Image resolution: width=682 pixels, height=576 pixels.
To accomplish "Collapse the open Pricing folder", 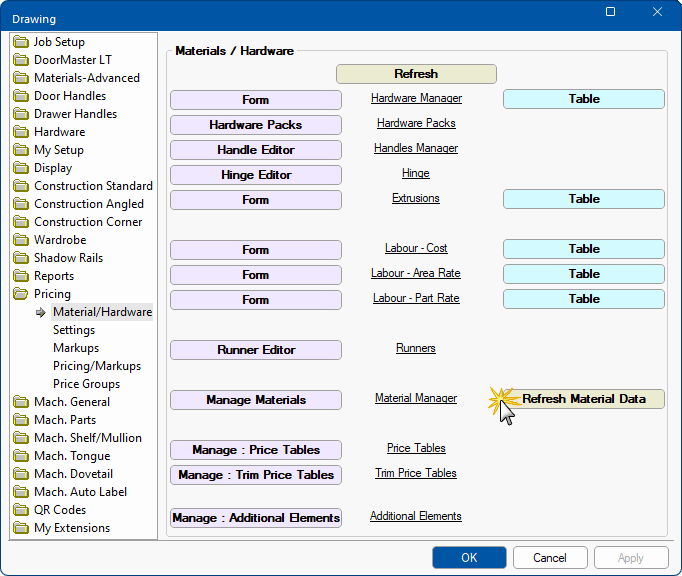I will (22, 294).
